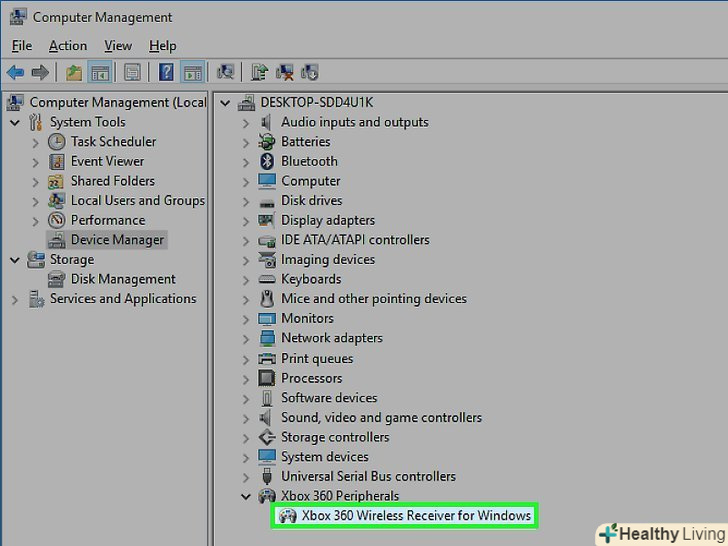728x546 pixels.
Task: Open the Action menu
Action: (x=68, y=46)
